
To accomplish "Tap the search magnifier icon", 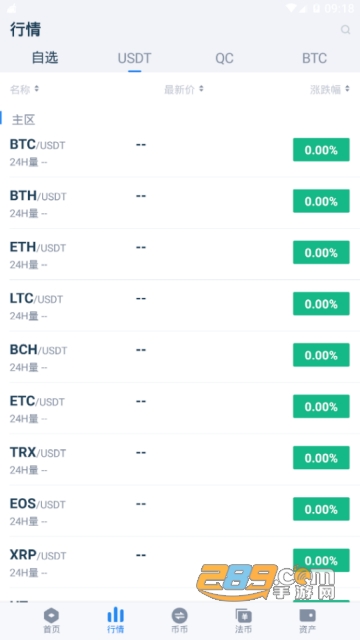I will (x=345, y=29).
